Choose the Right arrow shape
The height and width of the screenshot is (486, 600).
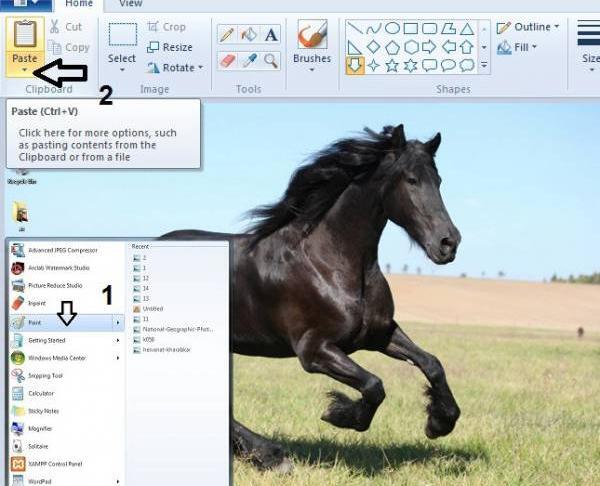click(x=429, y=47)
